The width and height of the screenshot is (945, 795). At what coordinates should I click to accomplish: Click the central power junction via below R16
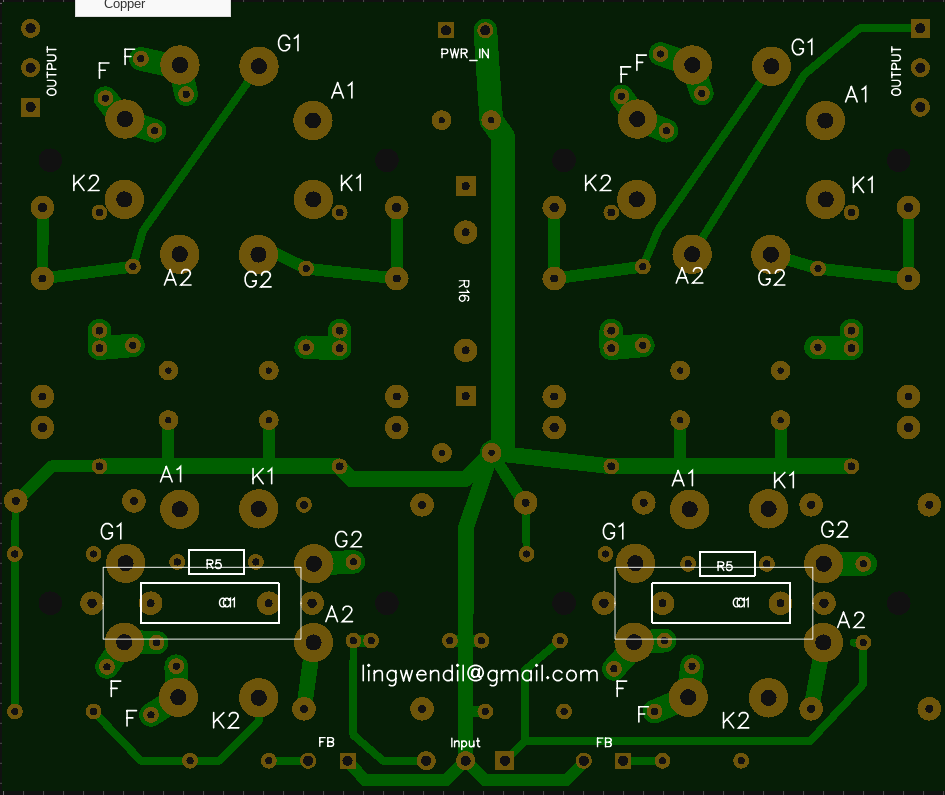coord(491,453)
